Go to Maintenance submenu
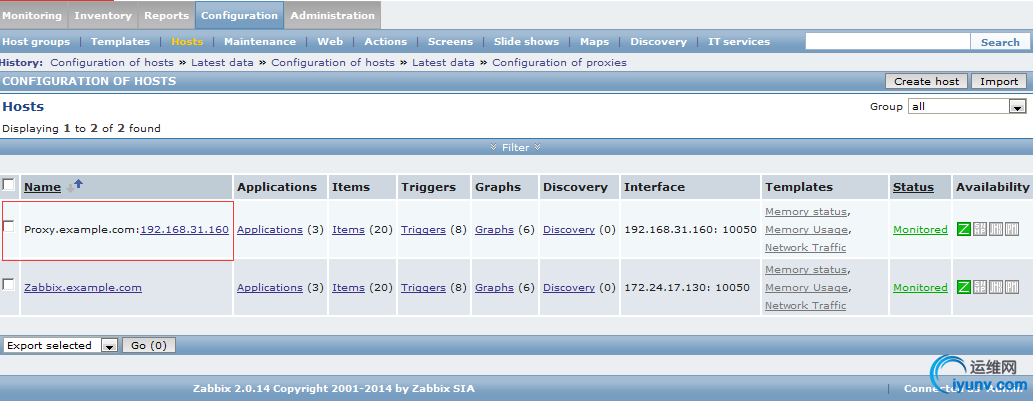1033x401 pixels. tap(260, 41)
